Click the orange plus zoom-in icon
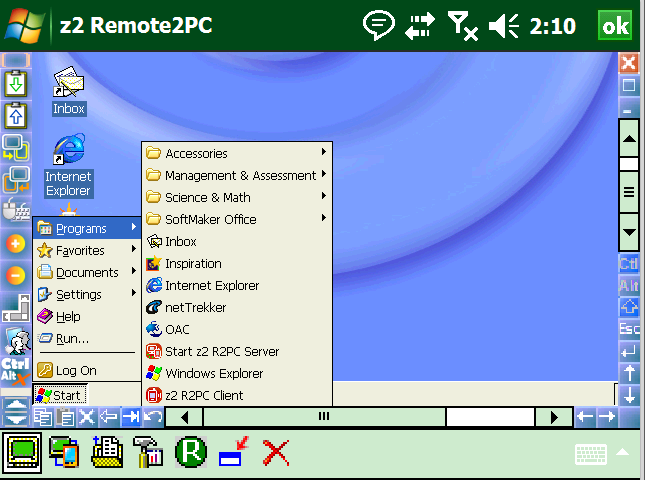The width and height of the screenshot is (645, 480). coord(16,244)
